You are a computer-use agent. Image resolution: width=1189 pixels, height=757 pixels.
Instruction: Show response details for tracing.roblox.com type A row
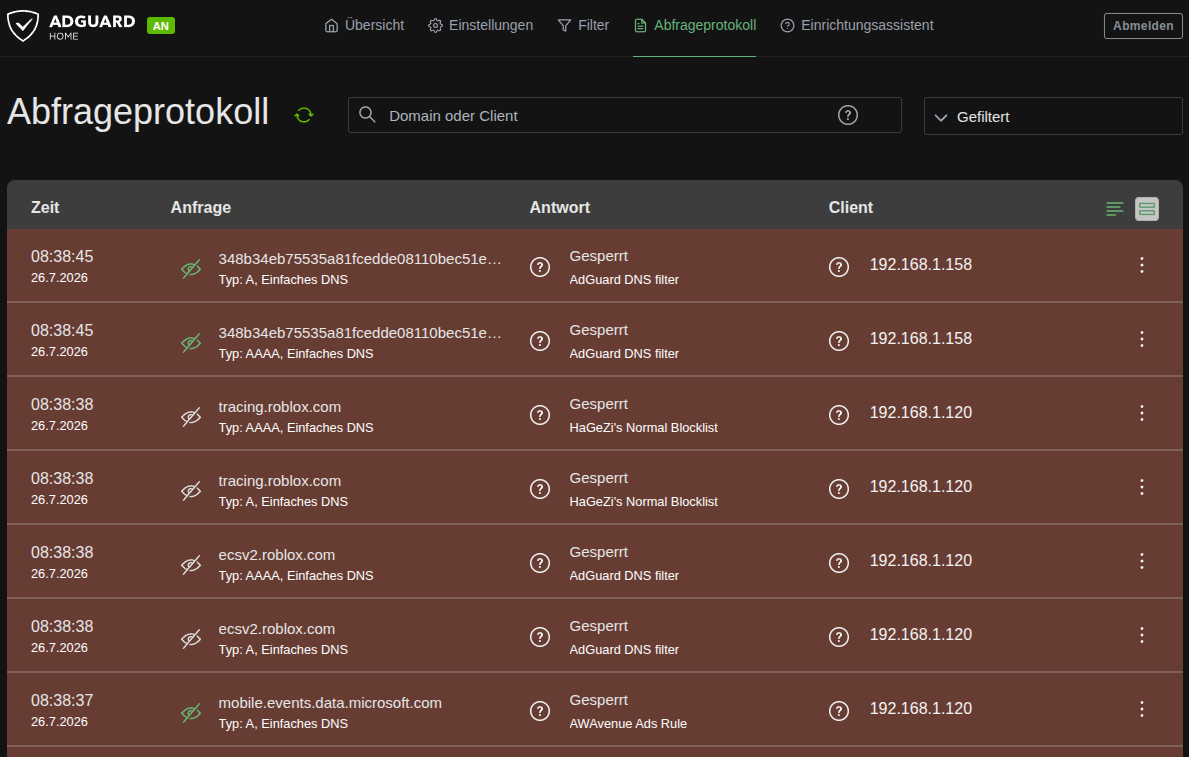[x=540, y=489]
